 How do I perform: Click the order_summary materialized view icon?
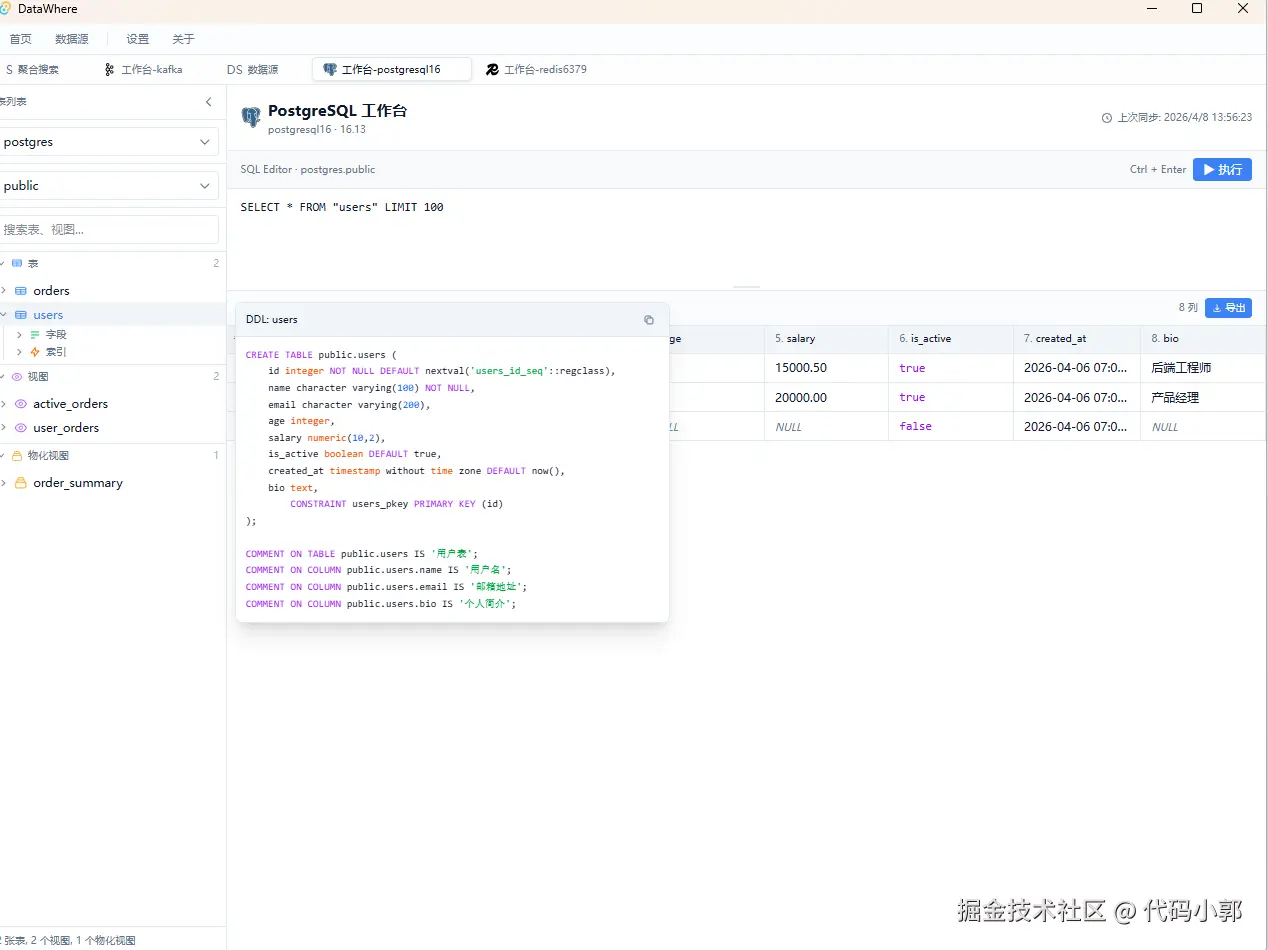[x=20, y=483]
